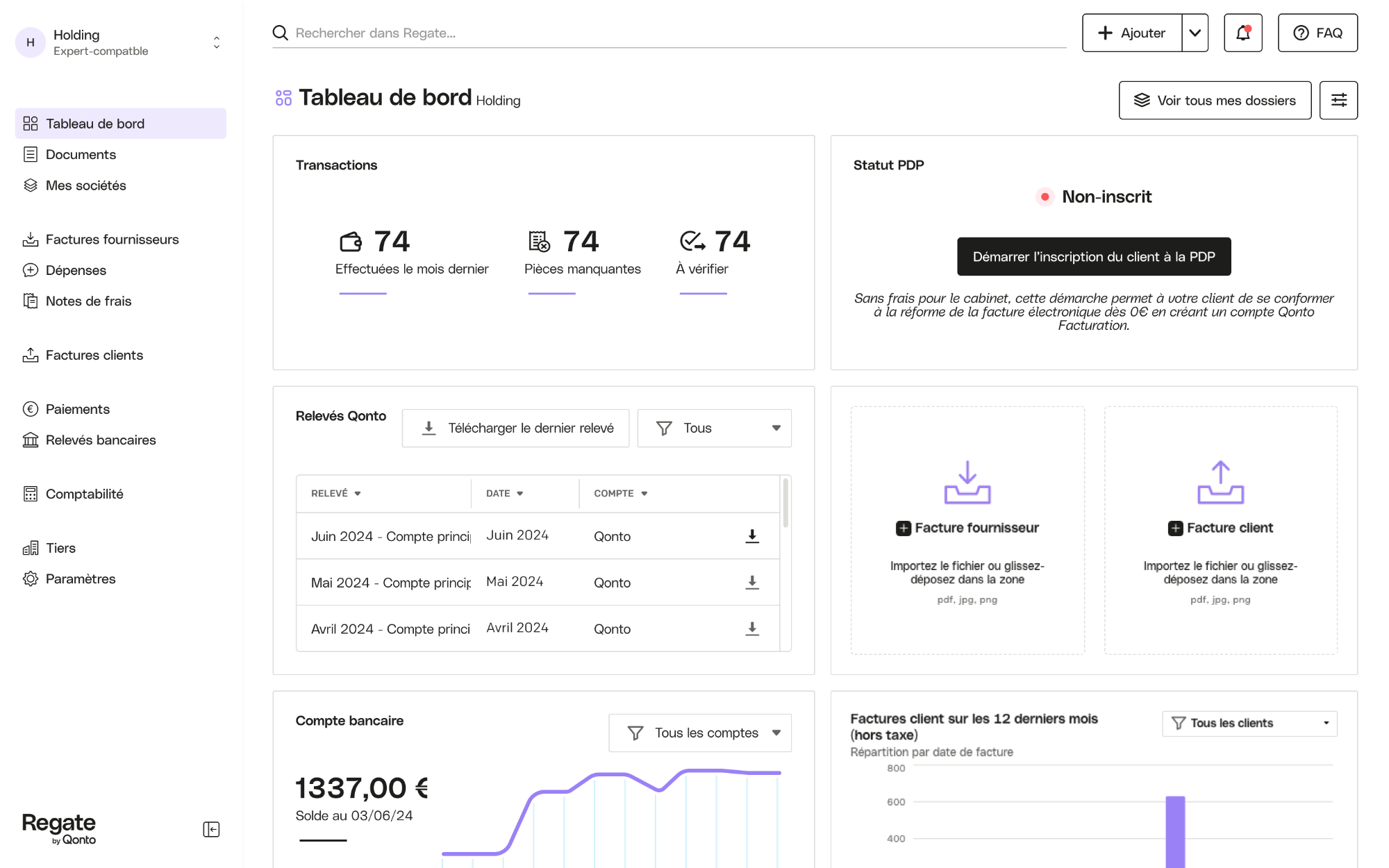
Task: Go to Notes de frais
Action: pyautogui.click(x=121, y=301)
